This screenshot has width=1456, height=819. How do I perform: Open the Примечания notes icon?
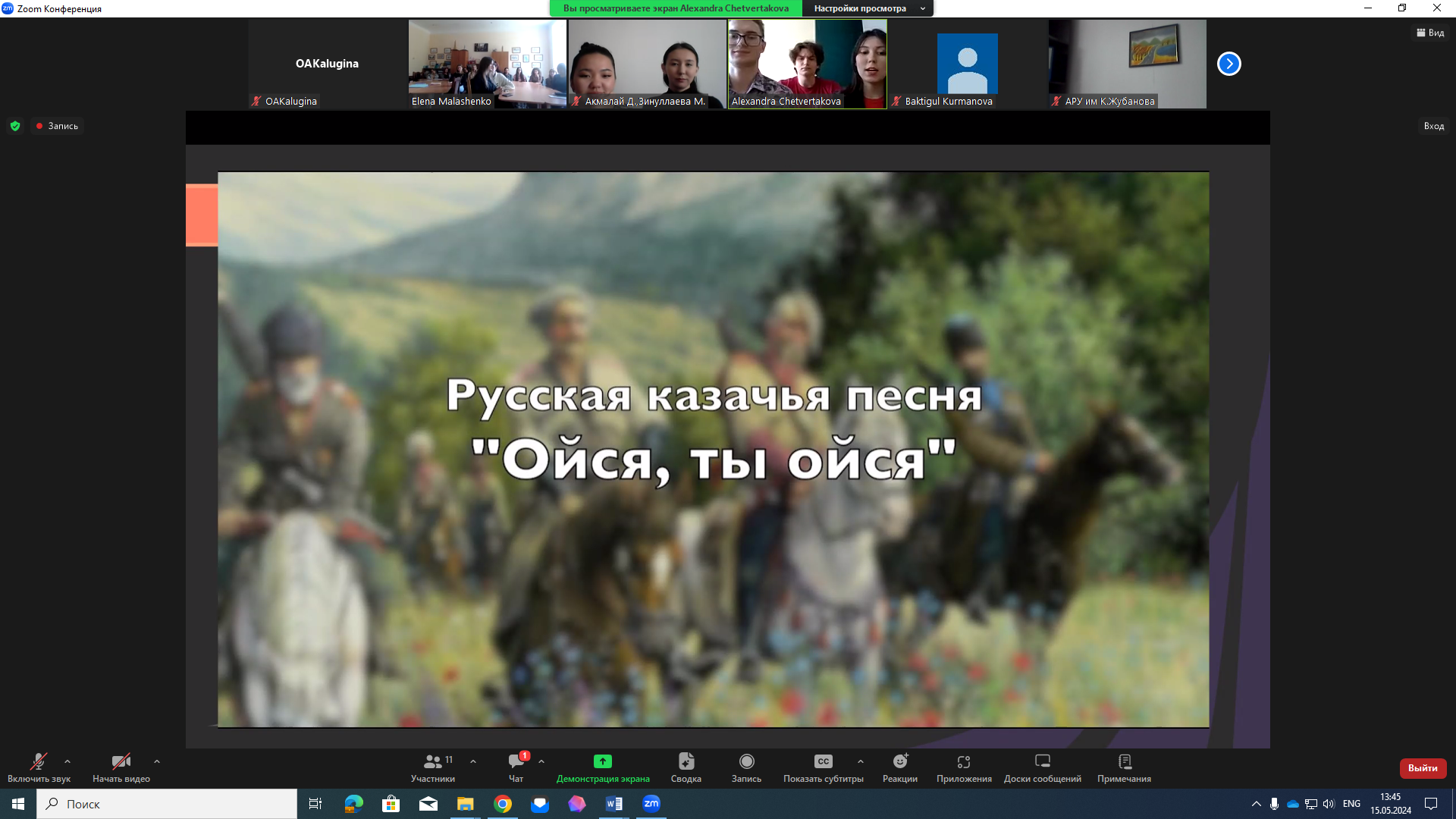[1125, 761]
